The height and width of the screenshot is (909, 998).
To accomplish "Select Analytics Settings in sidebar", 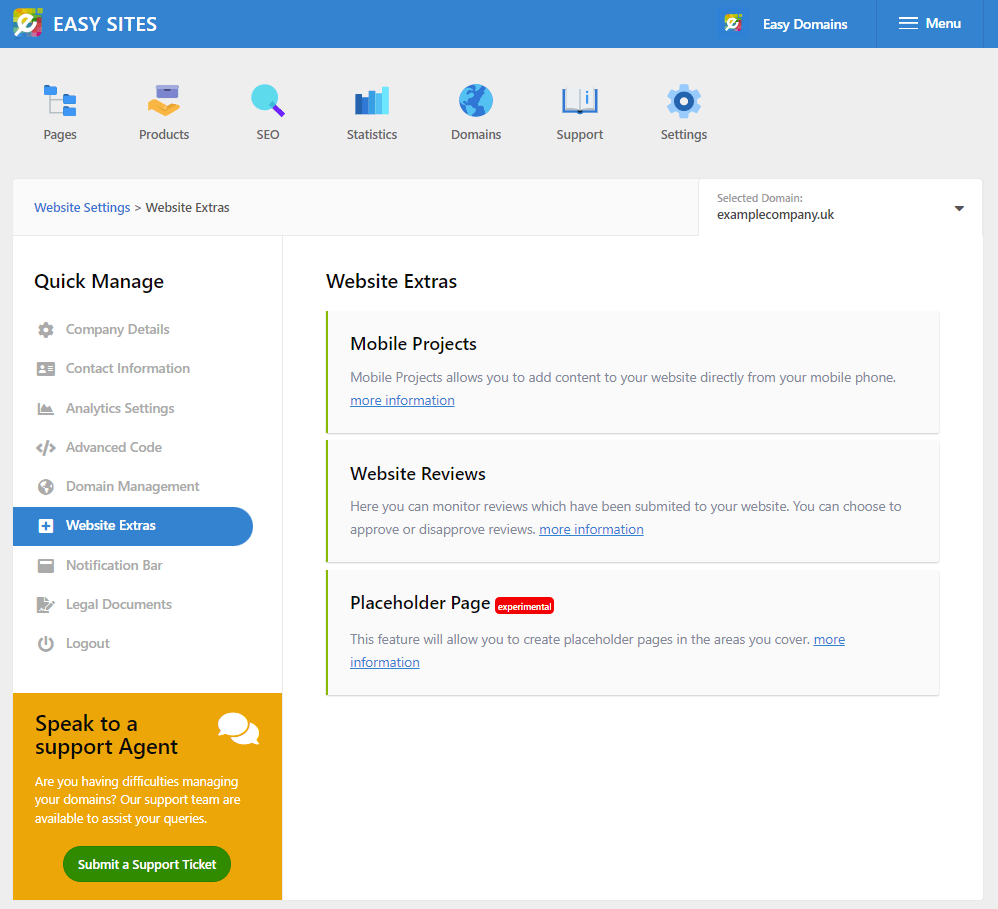I will pyautogui.click(x=120, y=409).
